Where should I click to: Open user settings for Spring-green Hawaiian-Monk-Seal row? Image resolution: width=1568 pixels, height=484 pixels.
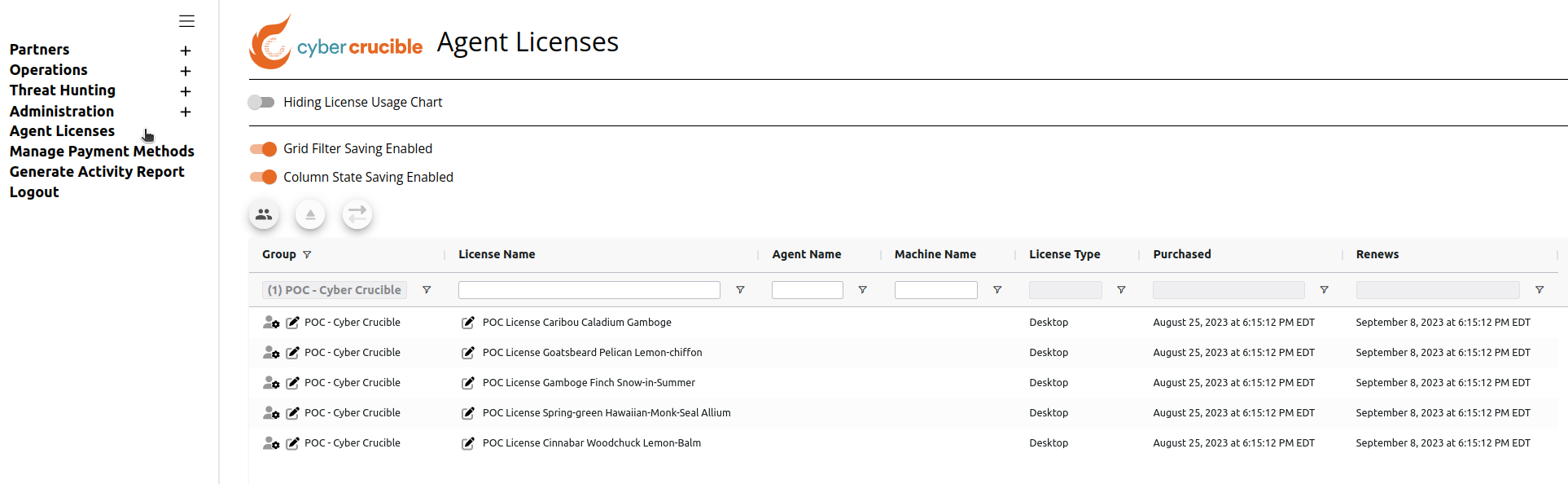pos(271,413)
